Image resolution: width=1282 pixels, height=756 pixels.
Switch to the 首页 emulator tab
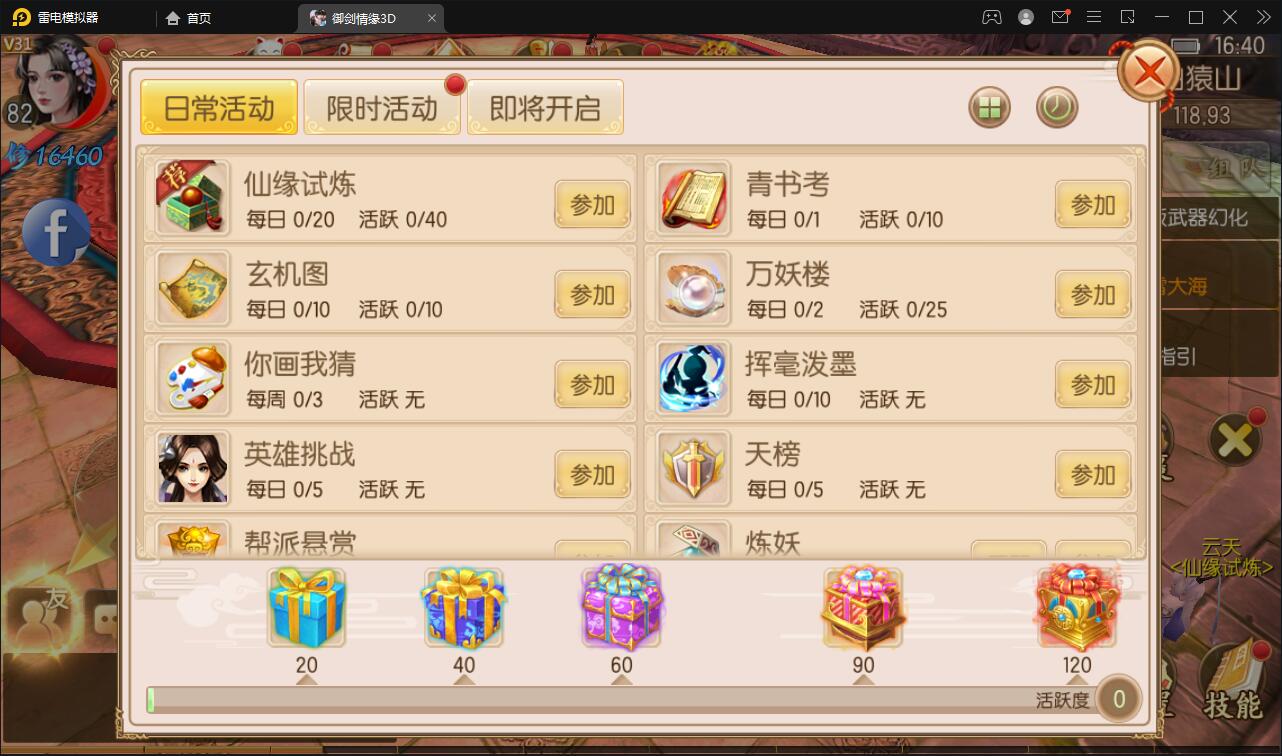click(x=188, y=18)
